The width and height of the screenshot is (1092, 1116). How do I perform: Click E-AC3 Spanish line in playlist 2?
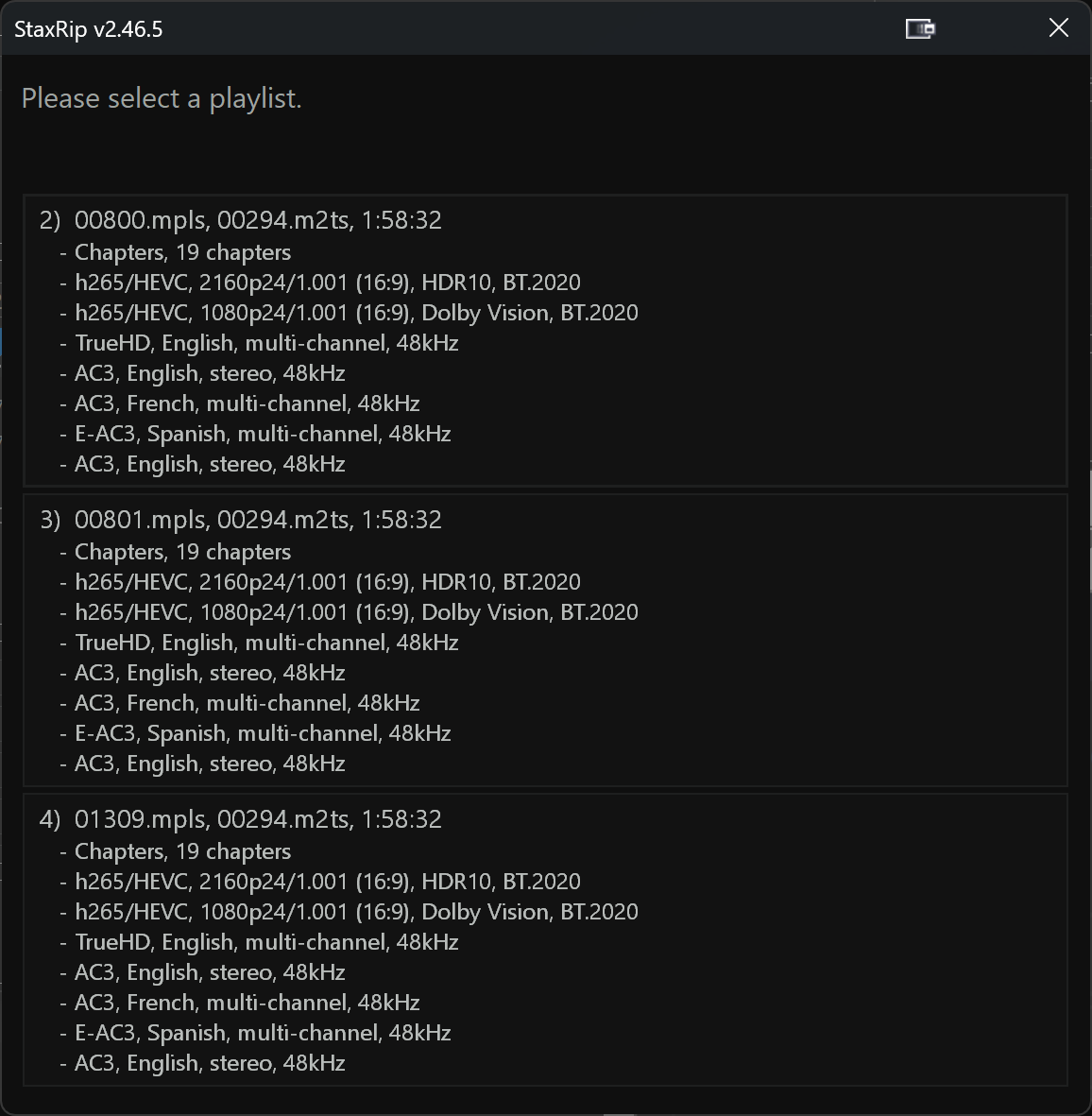tap(262, 434)
